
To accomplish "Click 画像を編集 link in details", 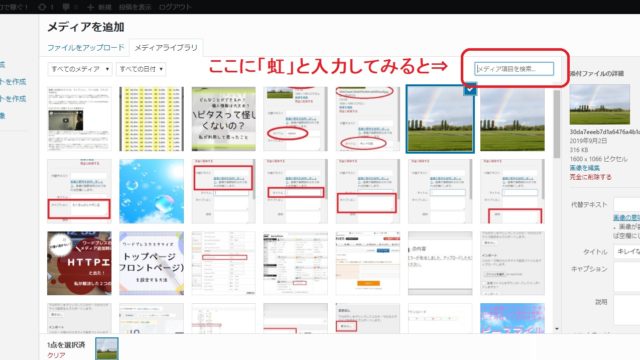I will (x=584, y=168).
